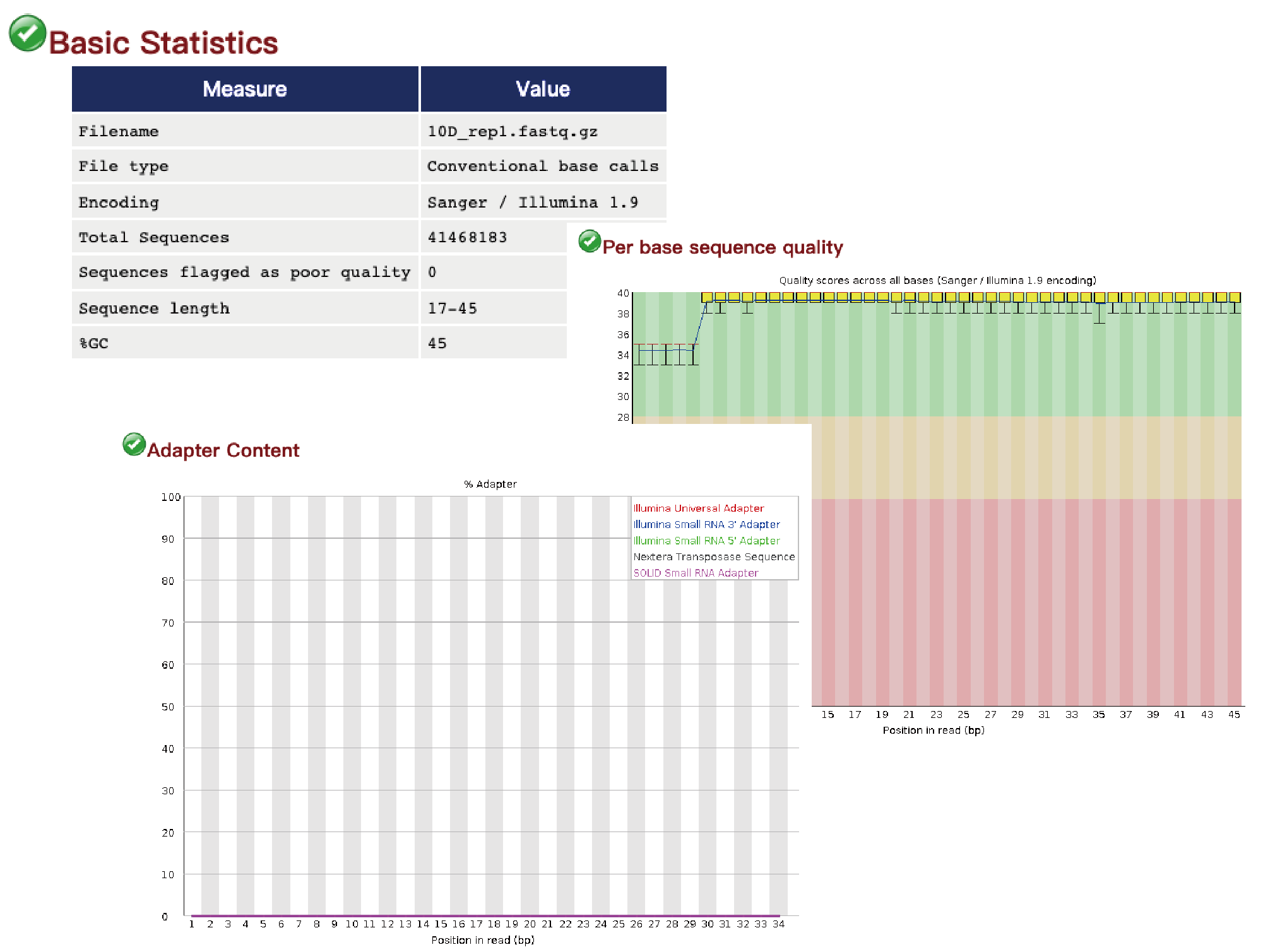Select the Filename row label

(x=119, y=131)
